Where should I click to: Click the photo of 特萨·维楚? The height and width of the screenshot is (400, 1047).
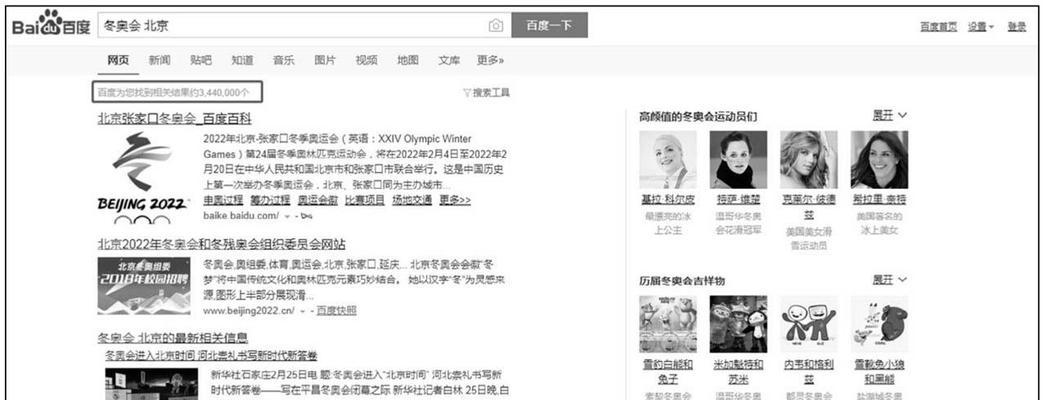click(x=738, y=160)
